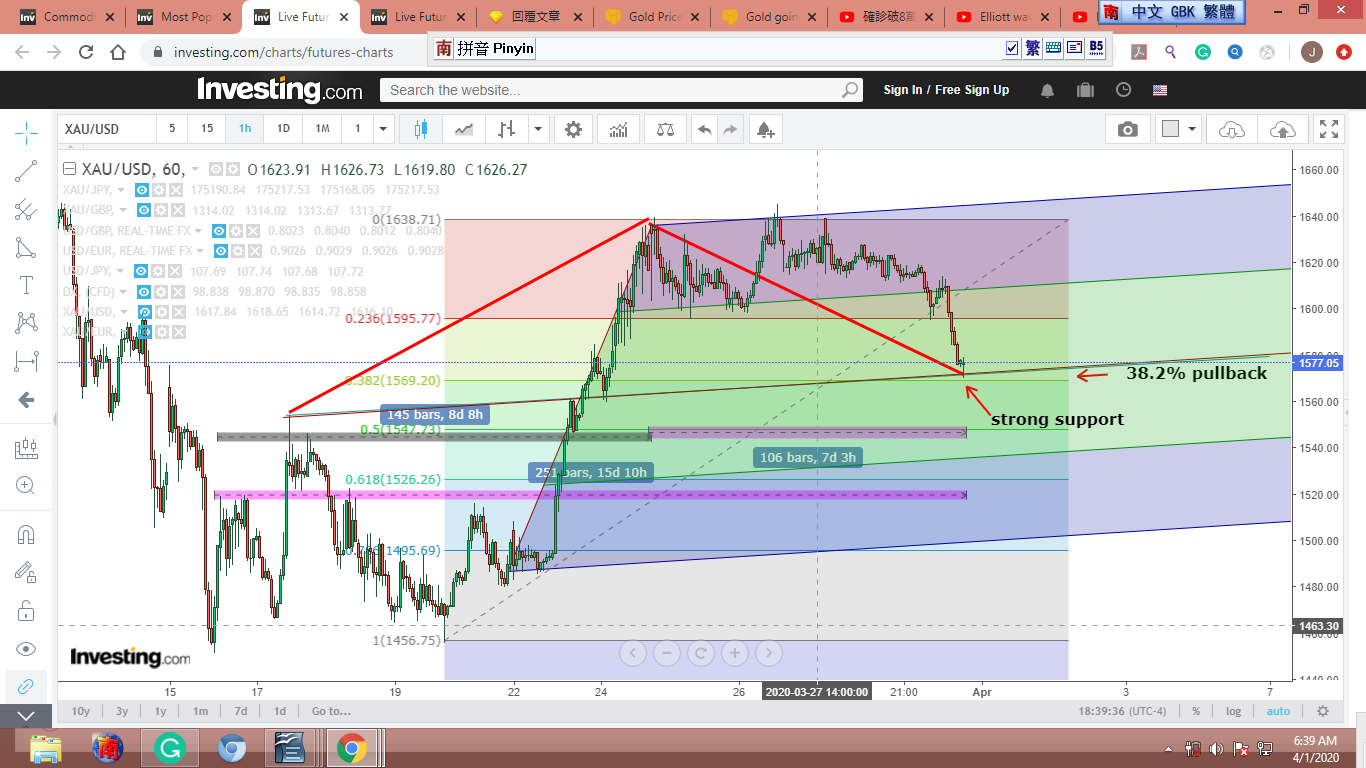
Task: Save chart layout to cloud
Action: (1282, 129)
